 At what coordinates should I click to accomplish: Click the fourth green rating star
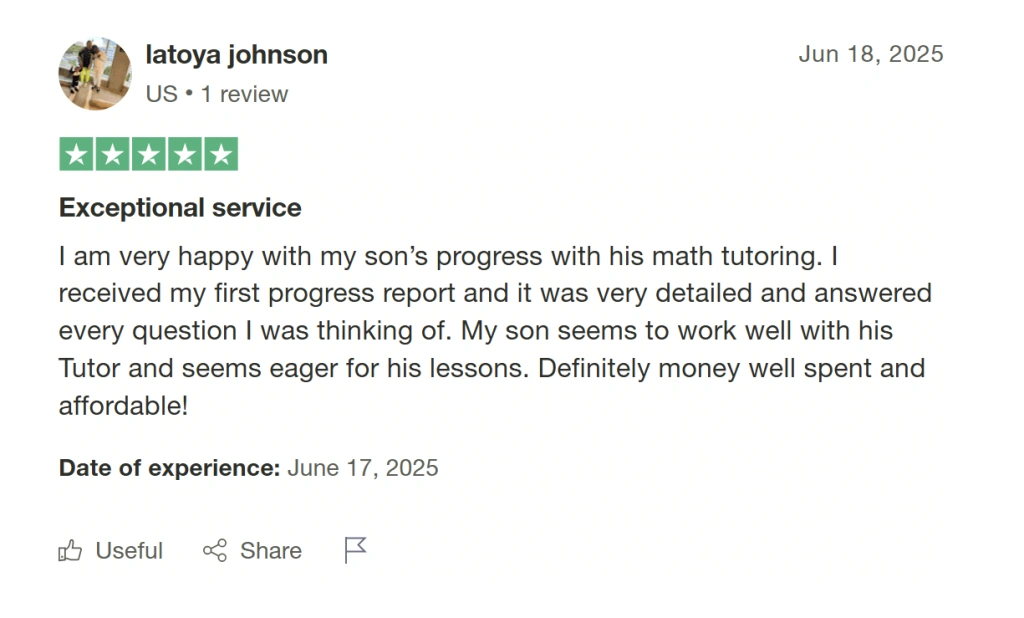point(184,155)
